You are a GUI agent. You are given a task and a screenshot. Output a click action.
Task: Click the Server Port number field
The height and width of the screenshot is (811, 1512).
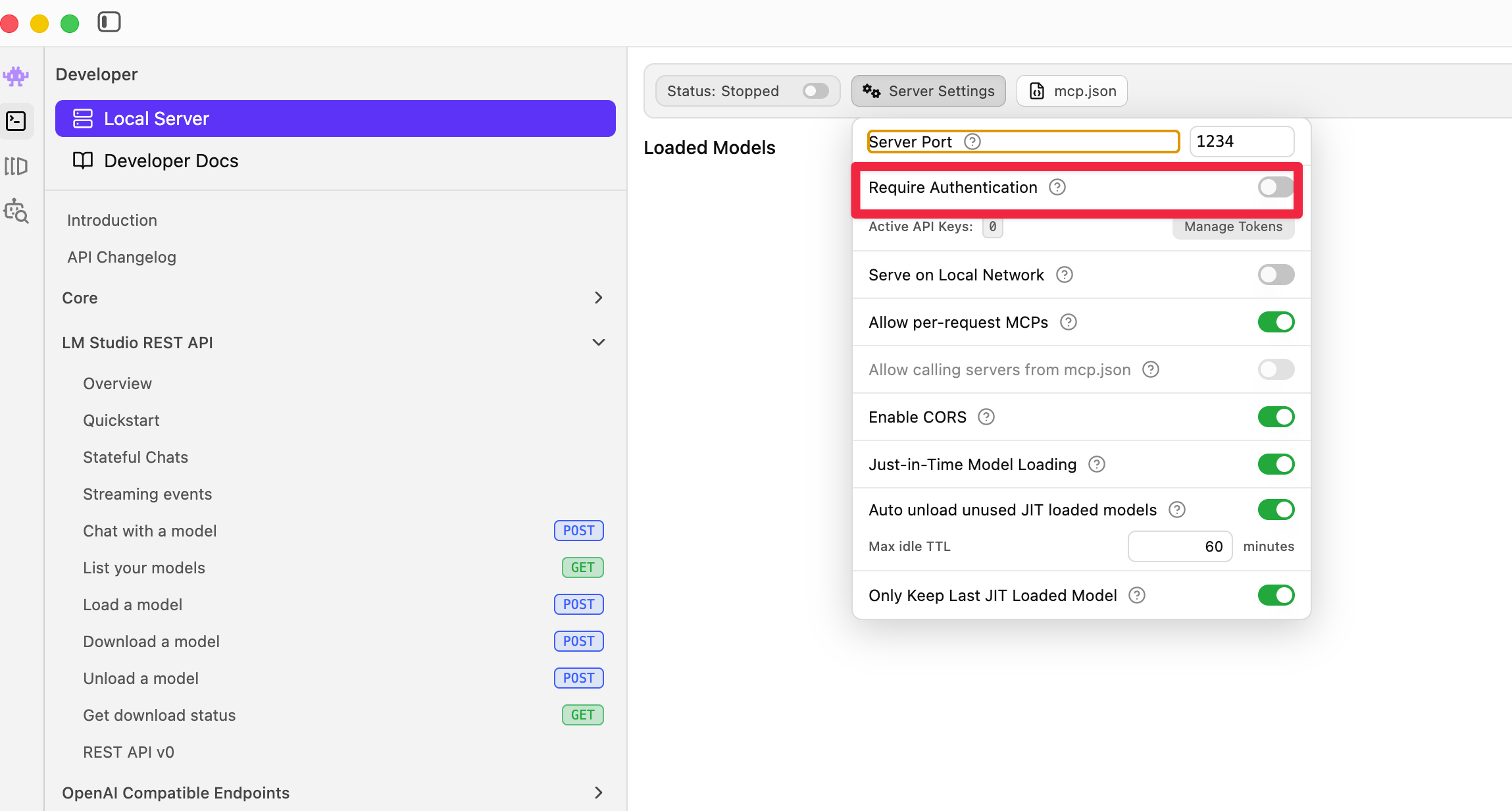(x=1242, y=142)
